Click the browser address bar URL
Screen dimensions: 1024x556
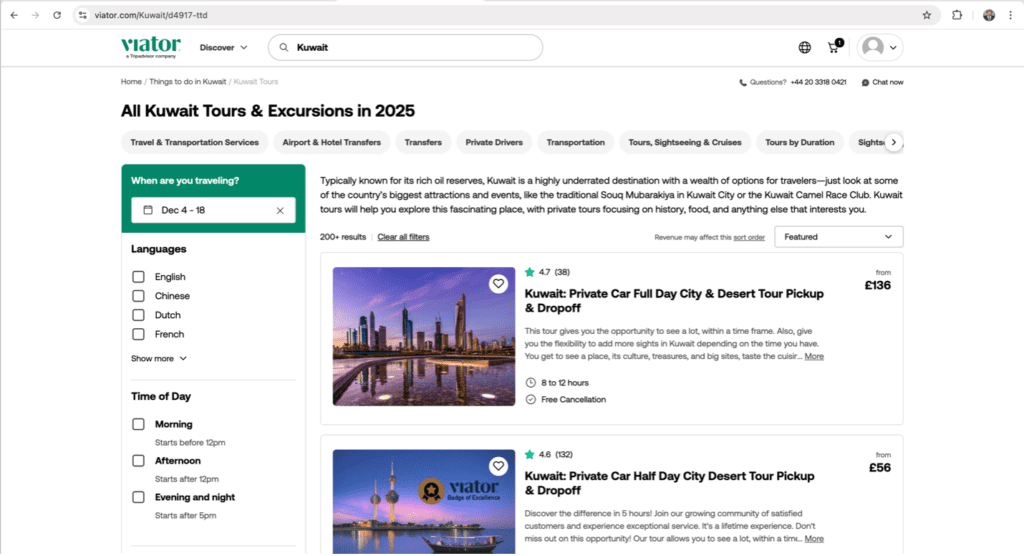[151, 15]
